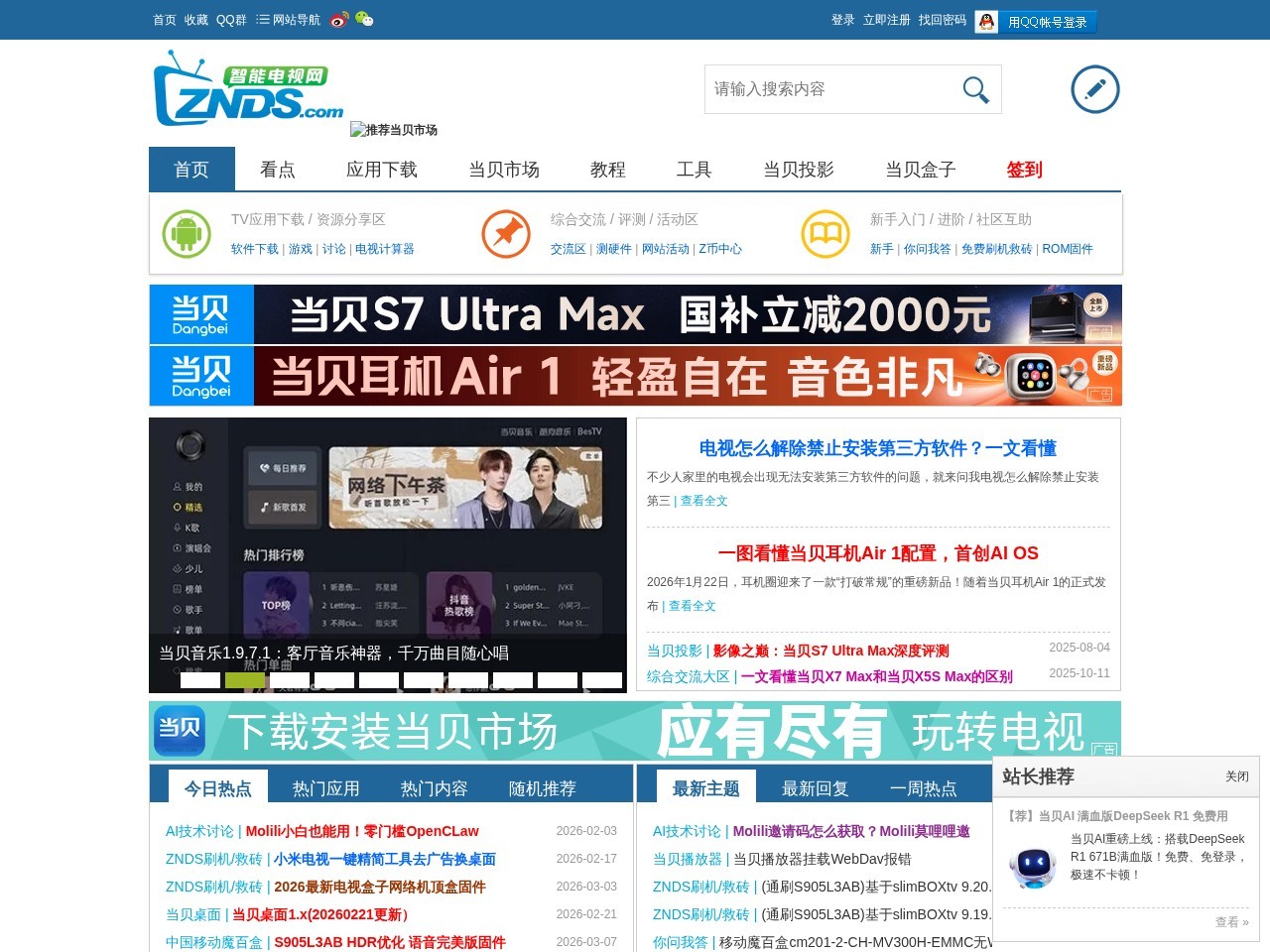Open the 教程 navigation menu
Screen dimensions: 1270x952
[607, 170]
